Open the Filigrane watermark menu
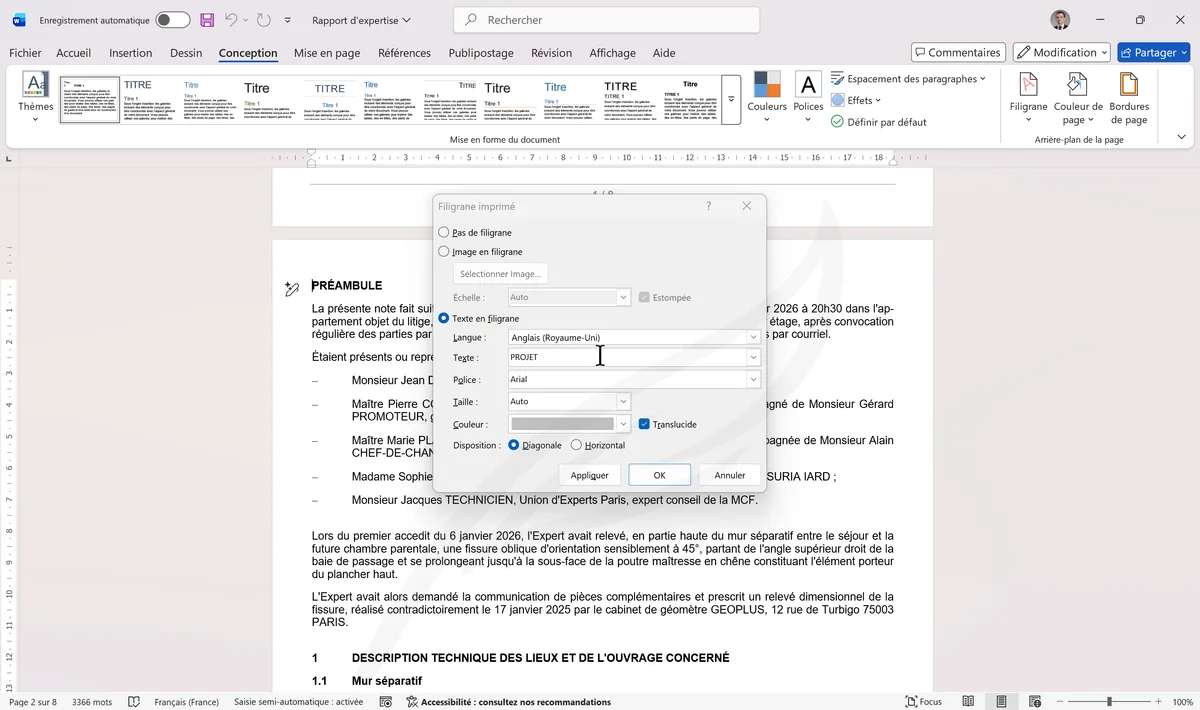1200x710 pixels. pyautogui.click(x=1028, y=96)
